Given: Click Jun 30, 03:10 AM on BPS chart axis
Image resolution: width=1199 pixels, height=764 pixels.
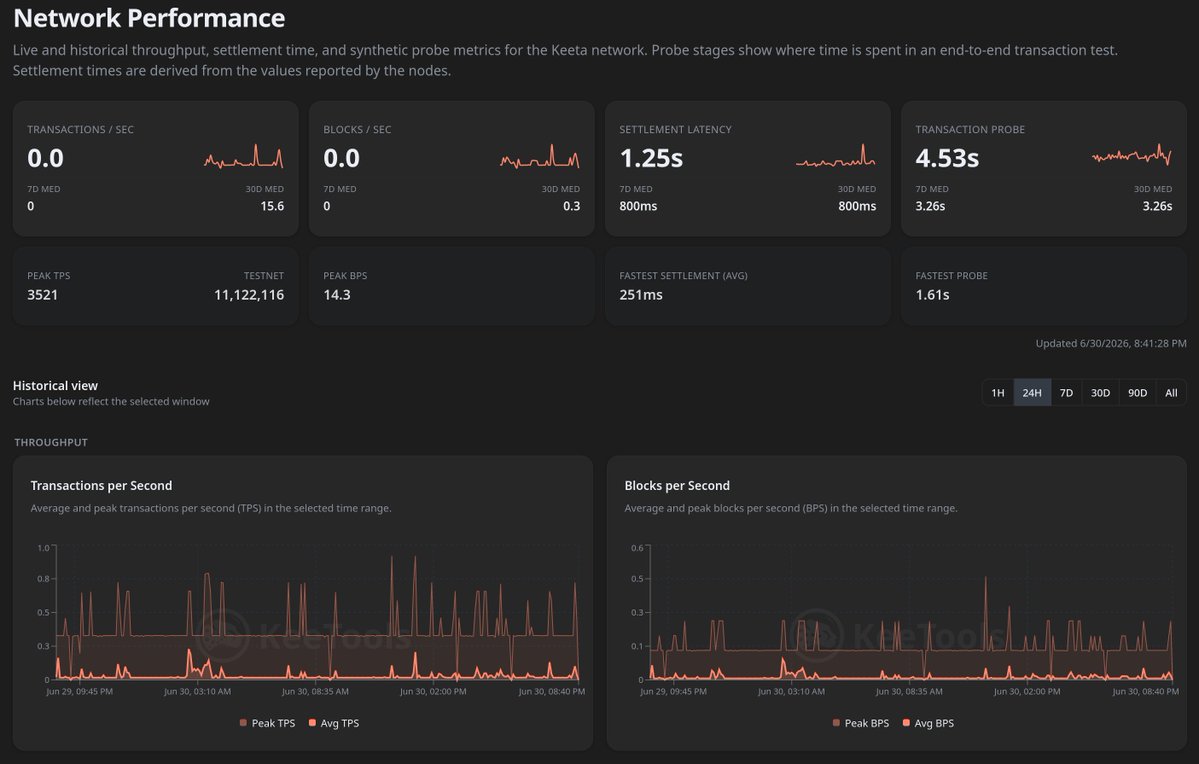Looking at the screenshot, I should pos(791,691).
